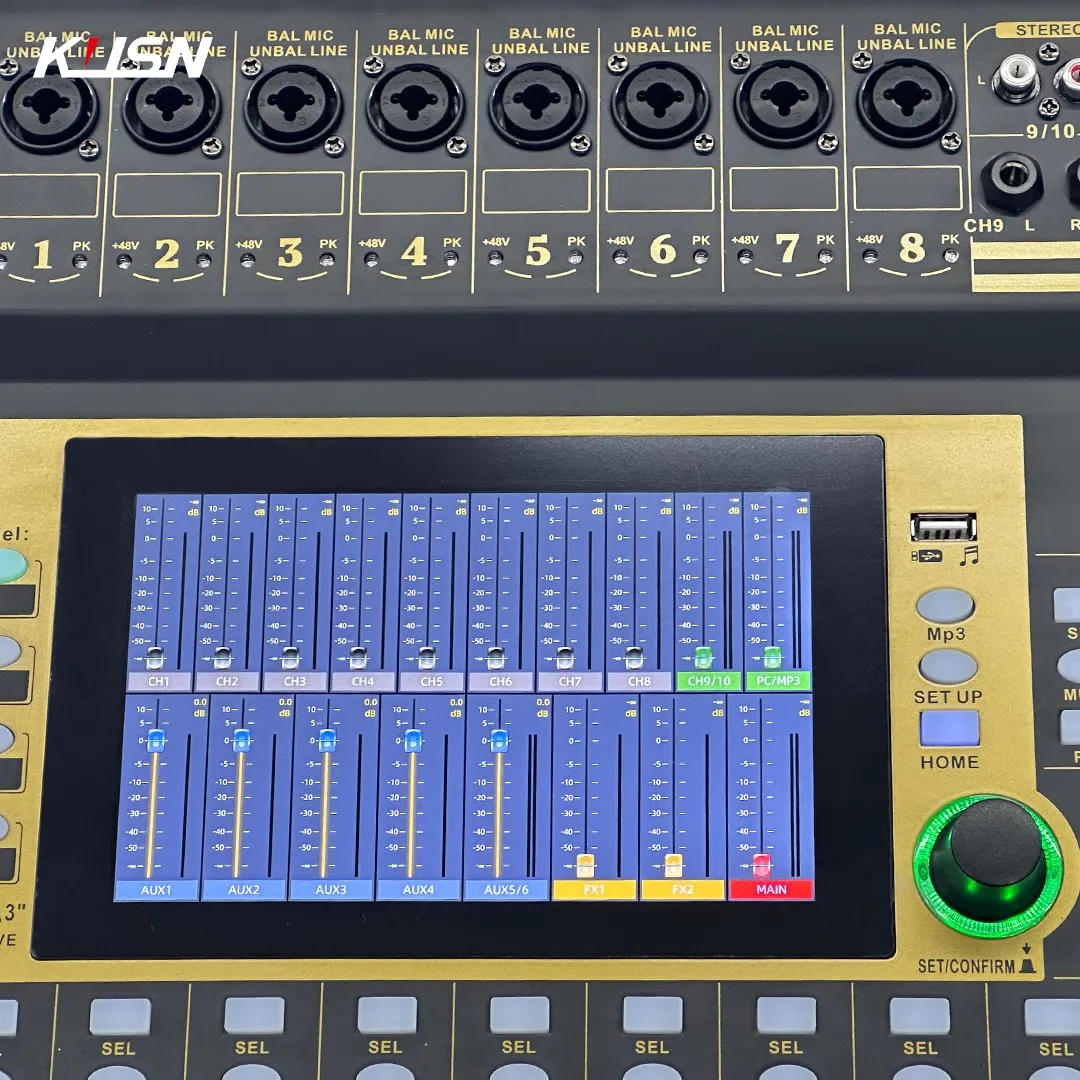This screenshot has height=1080, width=1080.
Task: Click the PK peak LED on channel 4
Action: [450, 259]
